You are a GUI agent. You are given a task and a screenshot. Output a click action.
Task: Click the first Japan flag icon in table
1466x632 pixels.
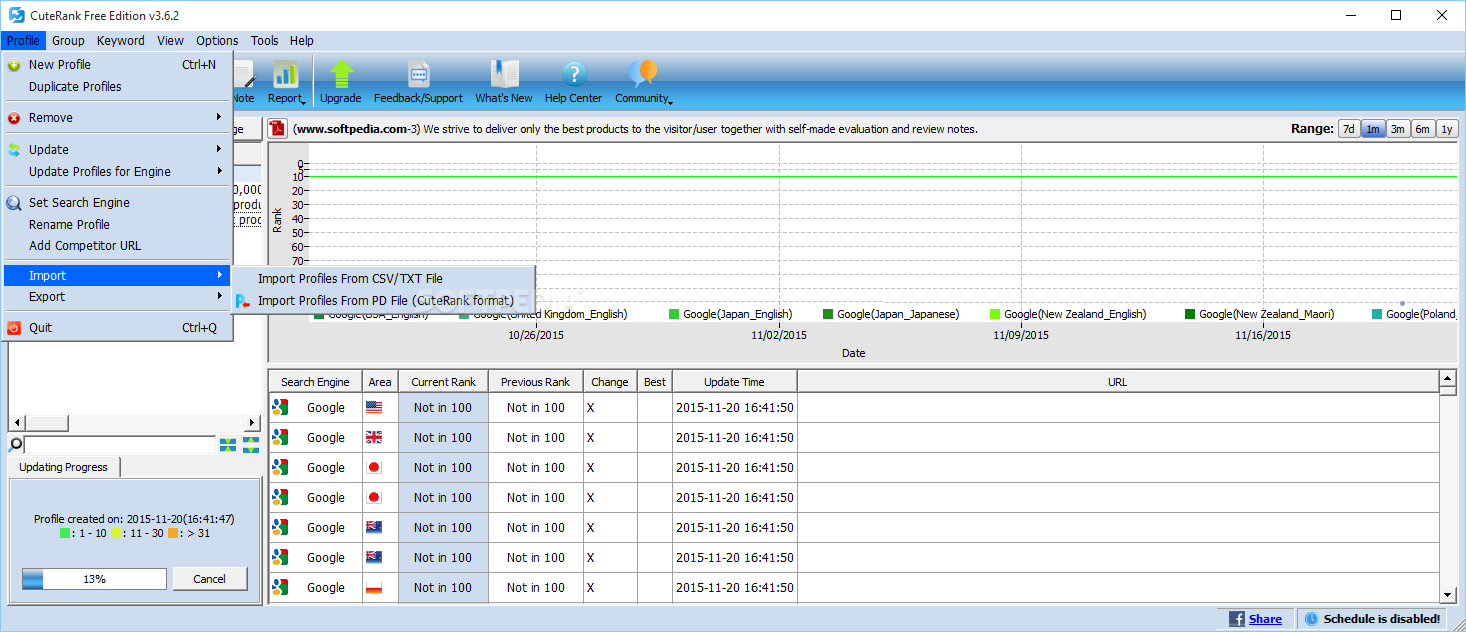coord(374,467)
